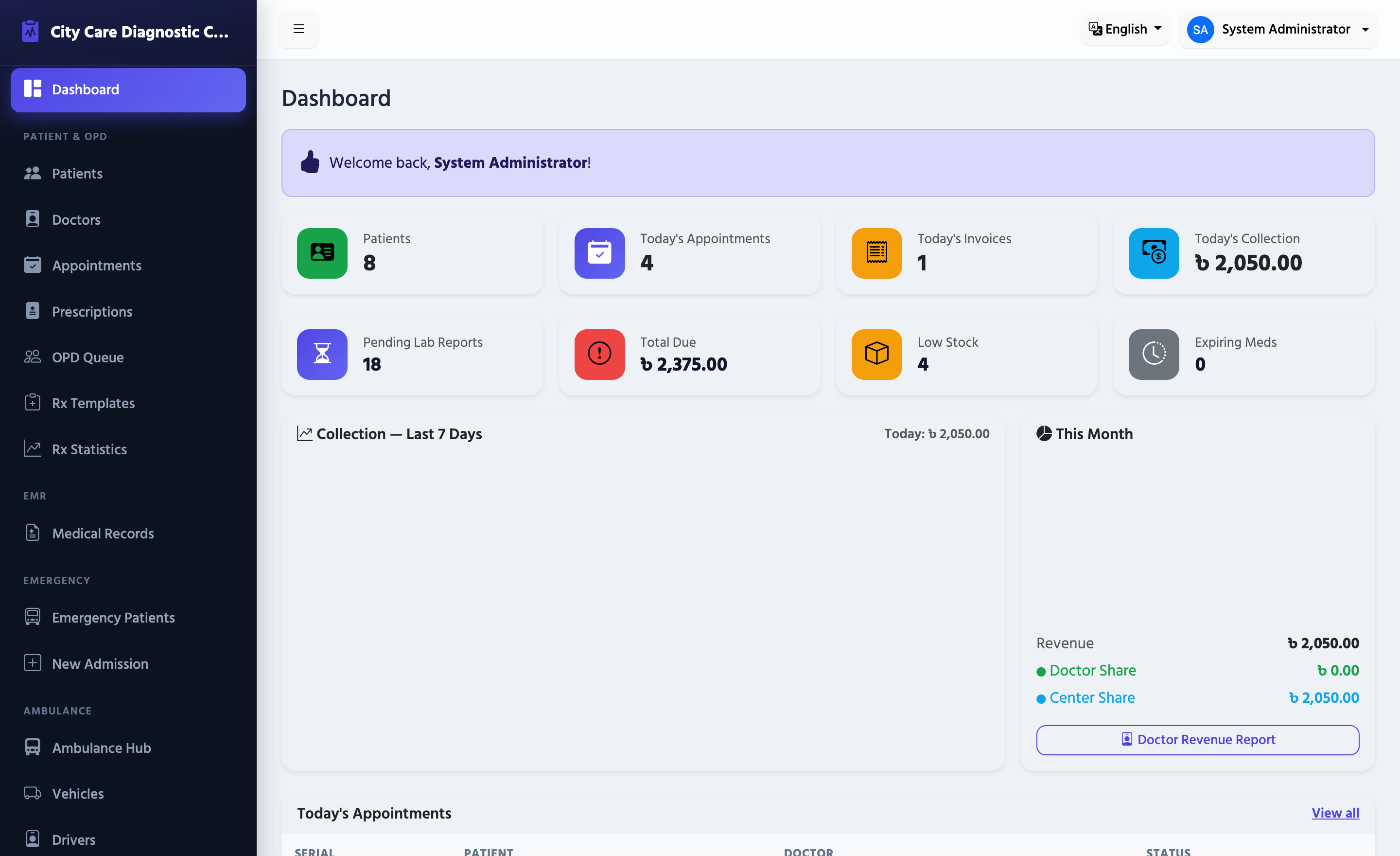Image resolution: width=1400 pixels, height=856 pixels.
Task: Click the SA user avatar circle
Action: (x=1200, y=30)
